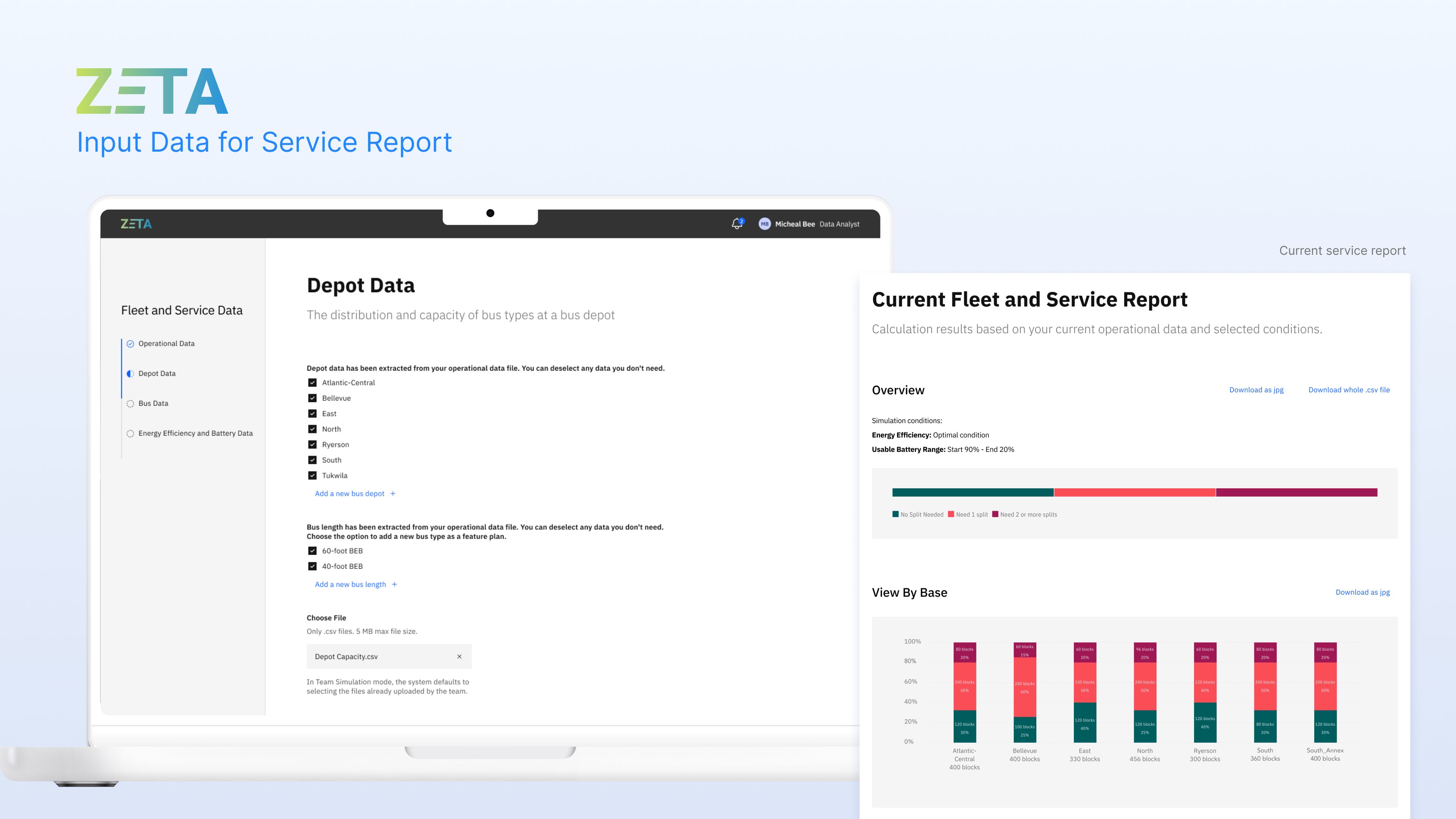This screenshot has width=1456, height=819.
Task: Click the Operational Data completed checkmark icon
Action: point(130,344)
